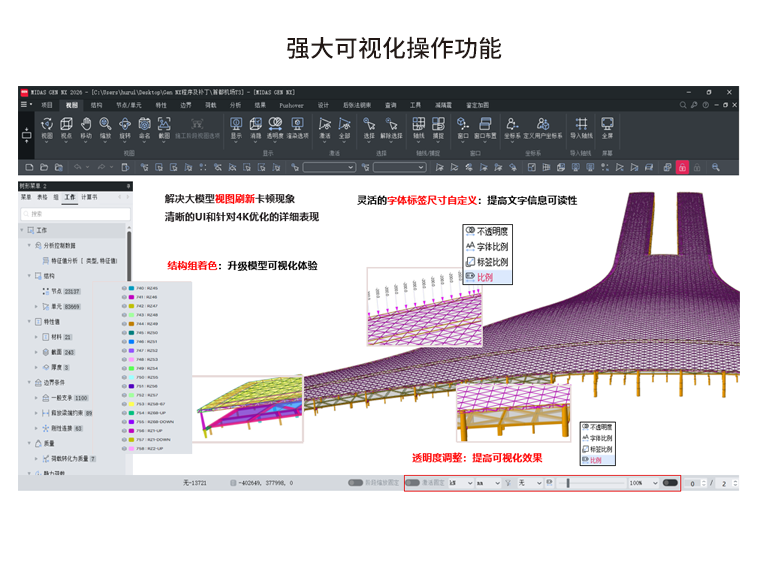Switch to the 结构 ribbon tab
The width and height of the screenshot is (760, 577).
pyautogui.click(x=96, y=105)
